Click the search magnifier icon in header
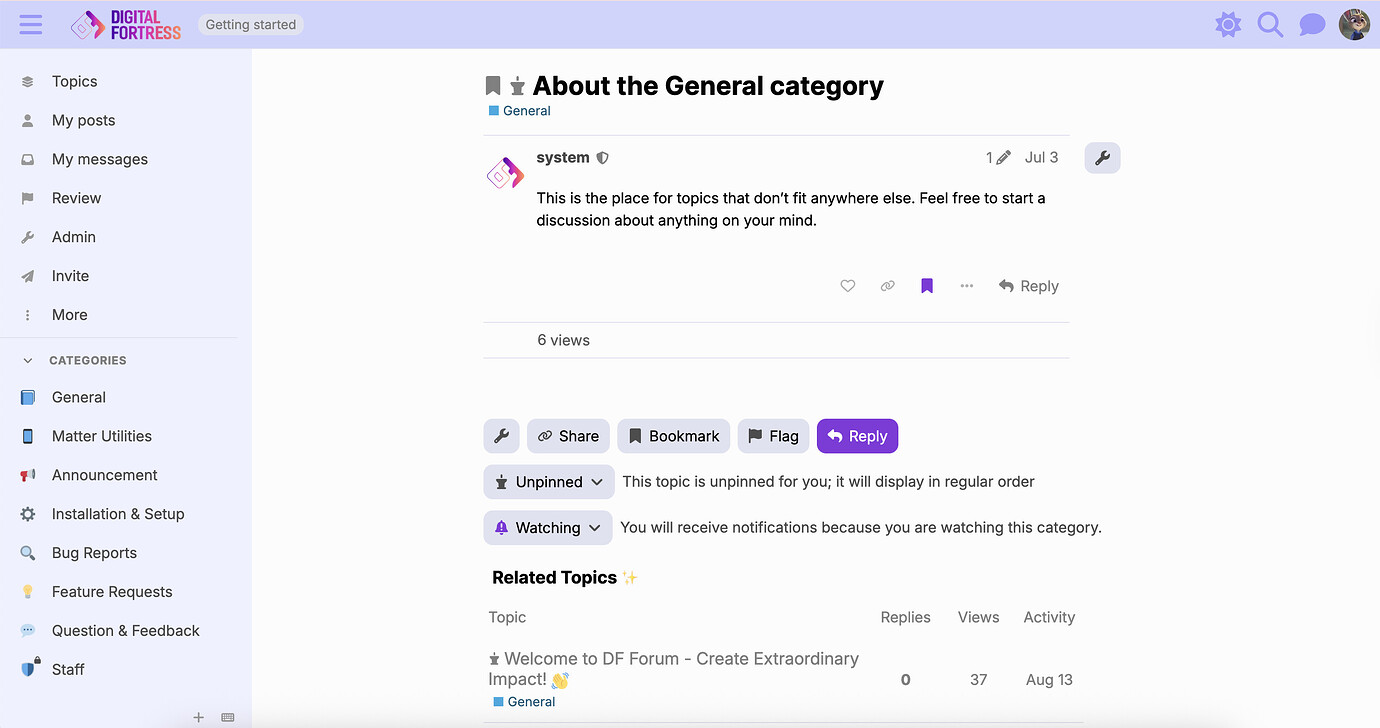This screenshot has width=1380, height=728. (x=1270, y=25)
